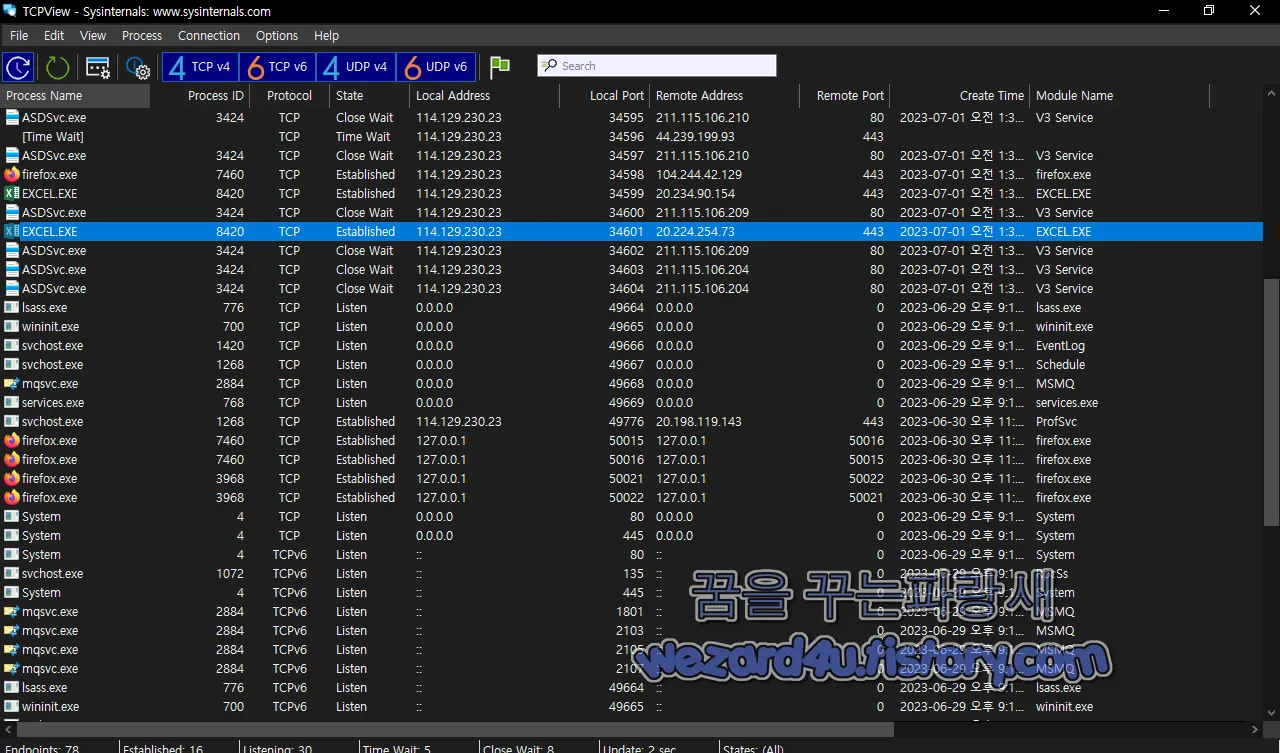Select svchost.exe row with PID 1420

point(631,345)
